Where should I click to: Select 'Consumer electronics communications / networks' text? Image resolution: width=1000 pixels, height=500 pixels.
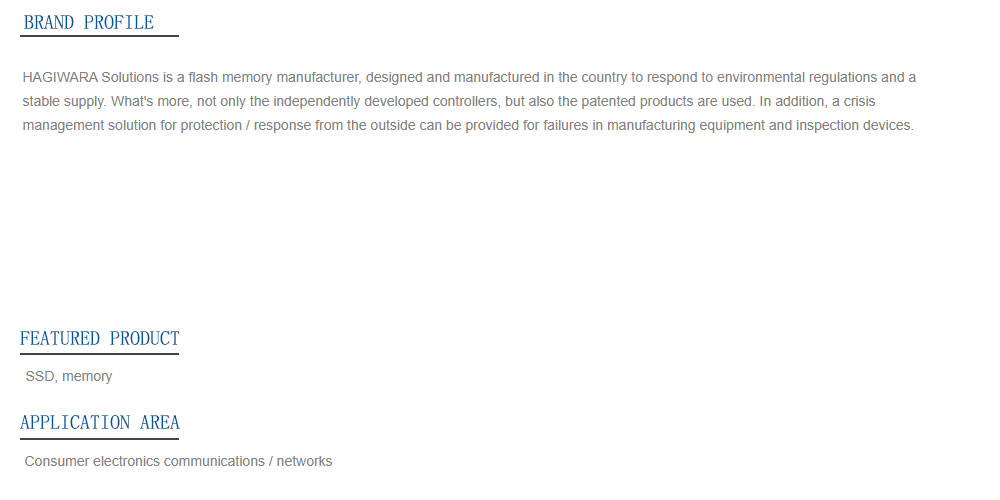pyautogui.click(x=179, y=461)
